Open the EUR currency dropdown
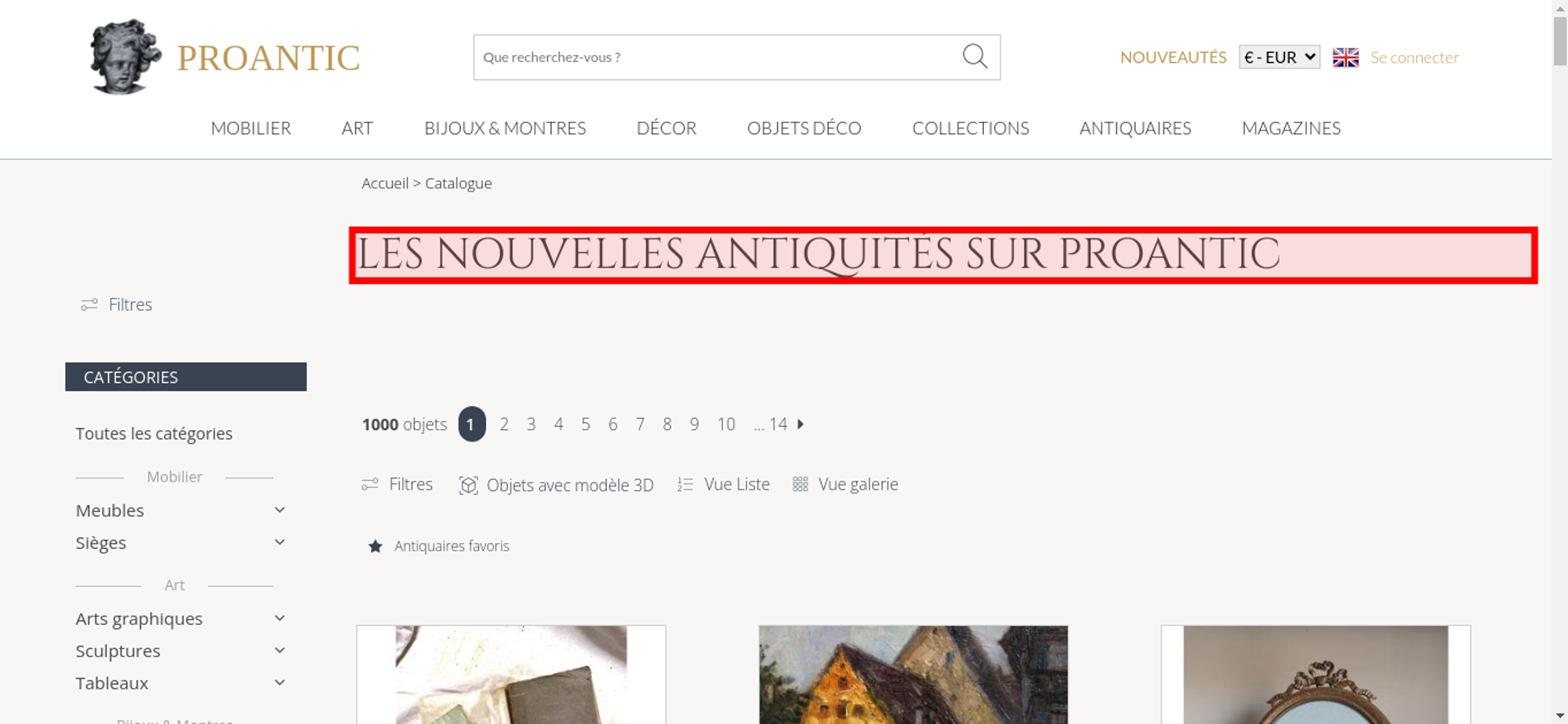This screenshot has height=724, width=1568. click(1279, 57)
